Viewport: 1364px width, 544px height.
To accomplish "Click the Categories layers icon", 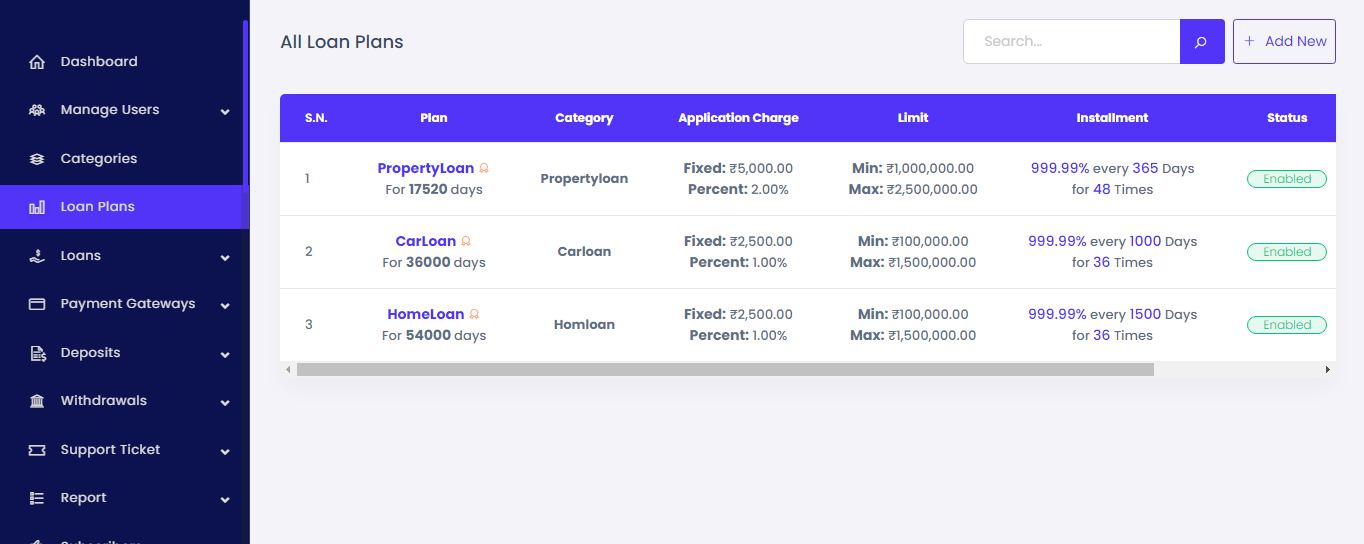I will (x=37, y=159).
